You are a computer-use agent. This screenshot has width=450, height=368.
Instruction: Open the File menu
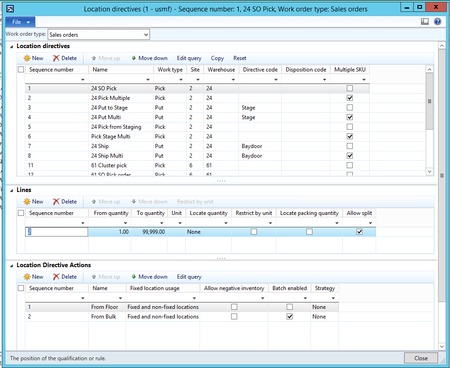[x=20, y=22]
